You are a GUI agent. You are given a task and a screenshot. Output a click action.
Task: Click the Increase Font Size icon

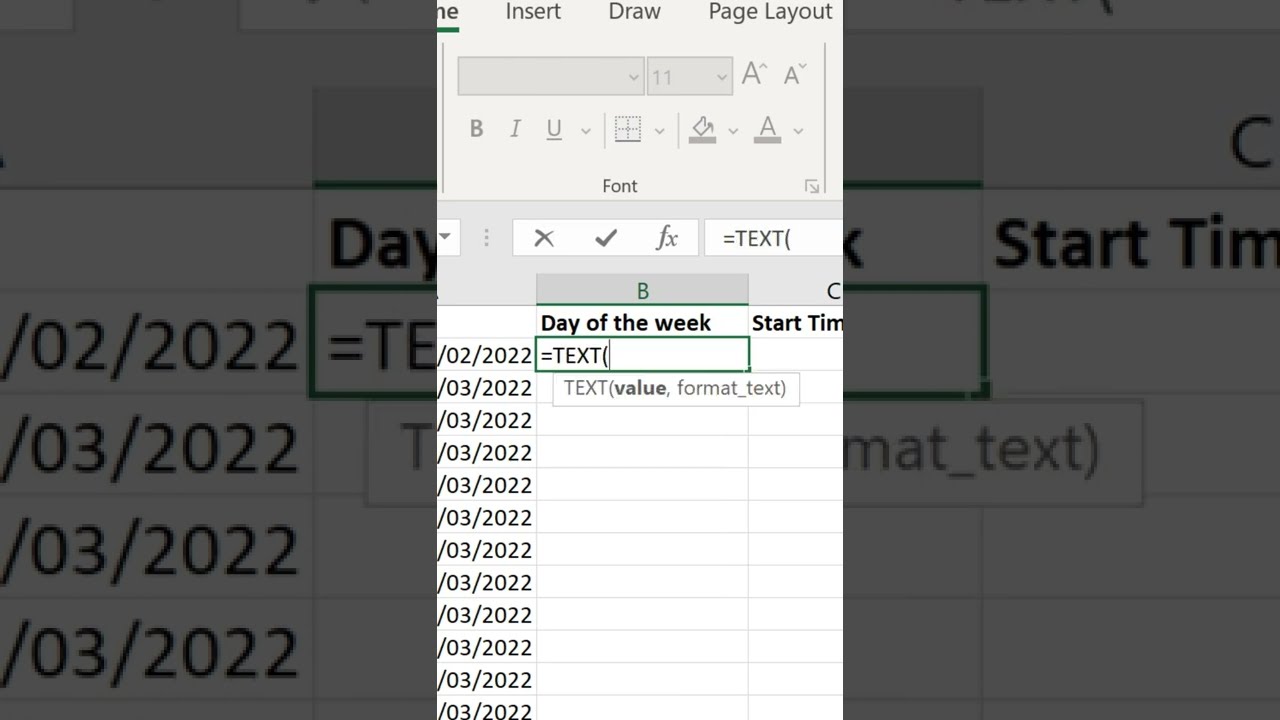[x=754, y=75]
